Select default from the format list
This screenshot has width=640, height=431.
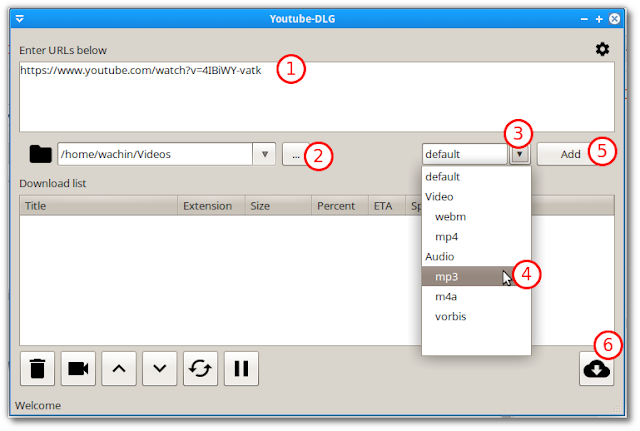point(476,177)
